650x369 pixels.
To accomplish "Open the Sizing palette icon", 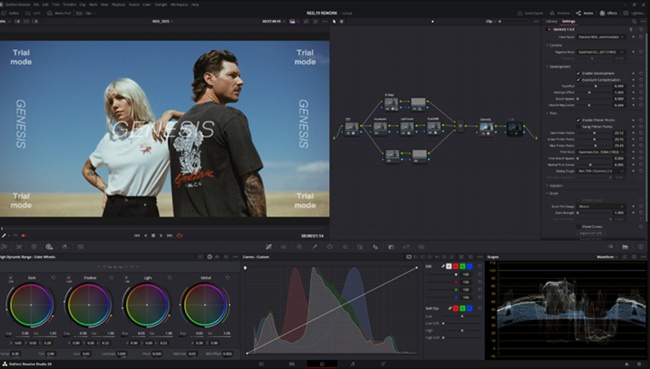I will click(406, 247).
